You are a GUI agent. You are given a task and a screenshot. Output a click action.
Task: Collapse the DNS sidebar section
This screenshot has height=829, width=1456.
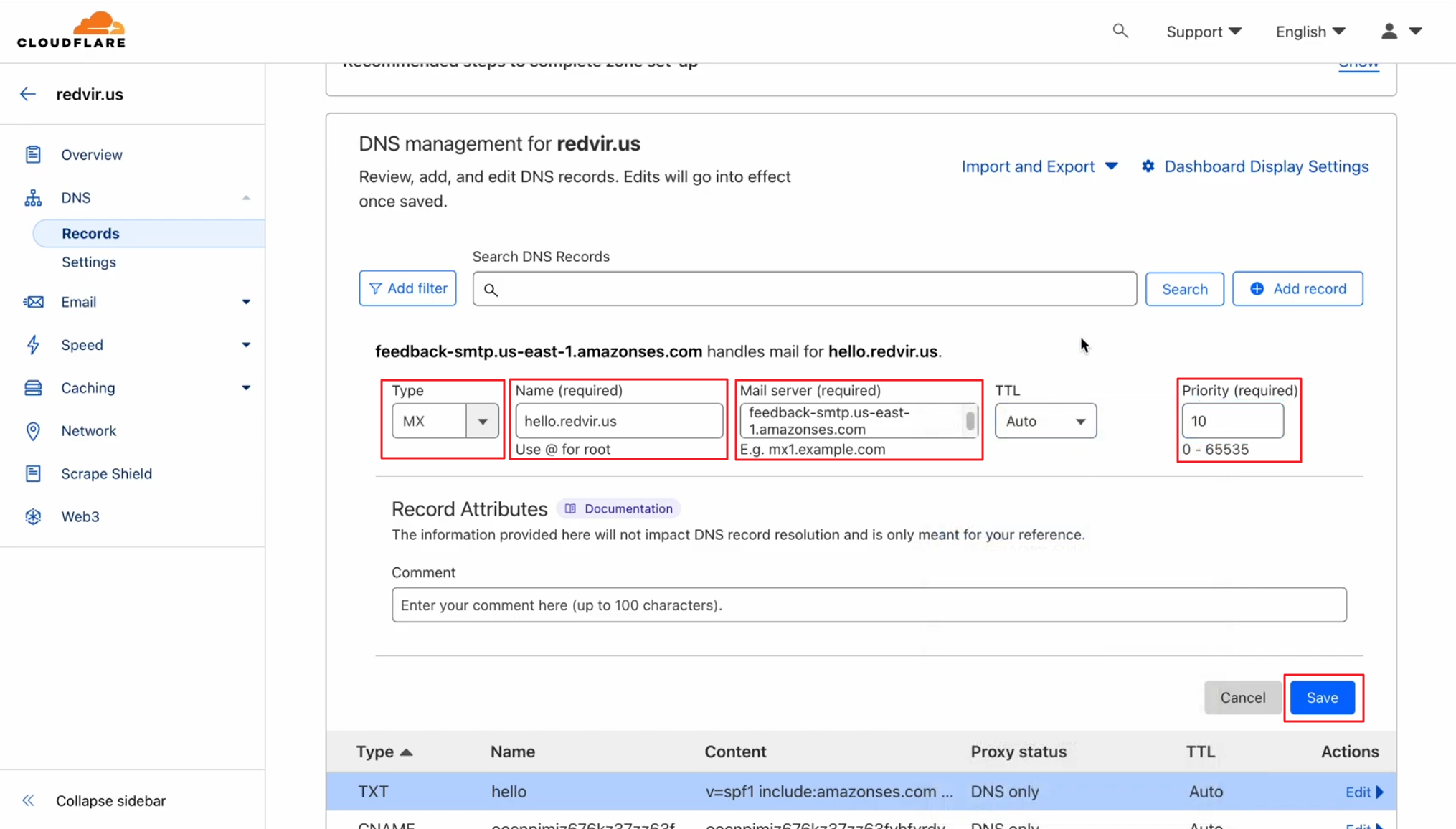coord(245,198)
